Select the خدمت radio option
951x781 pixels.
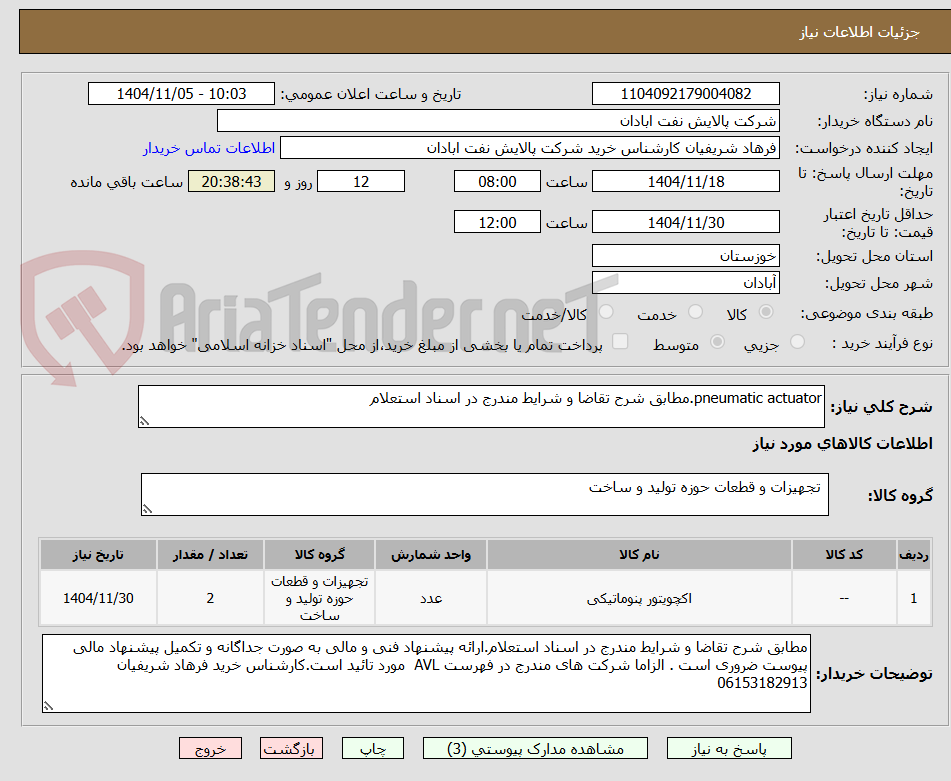[695, 313]
